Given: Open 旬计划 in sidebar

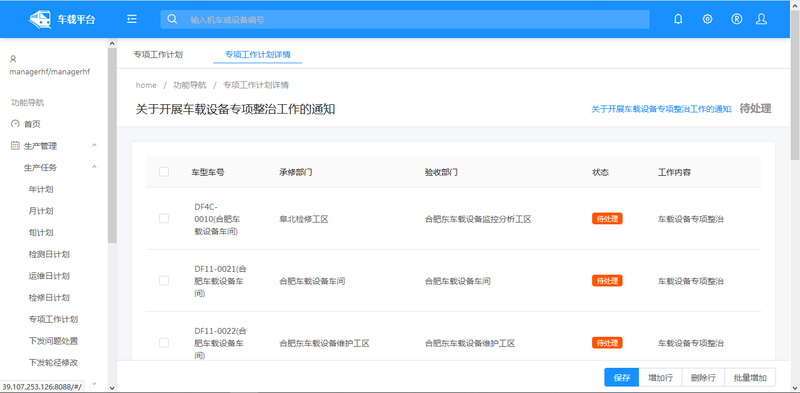Looking at the screenshot, I should tap(41, 233).
